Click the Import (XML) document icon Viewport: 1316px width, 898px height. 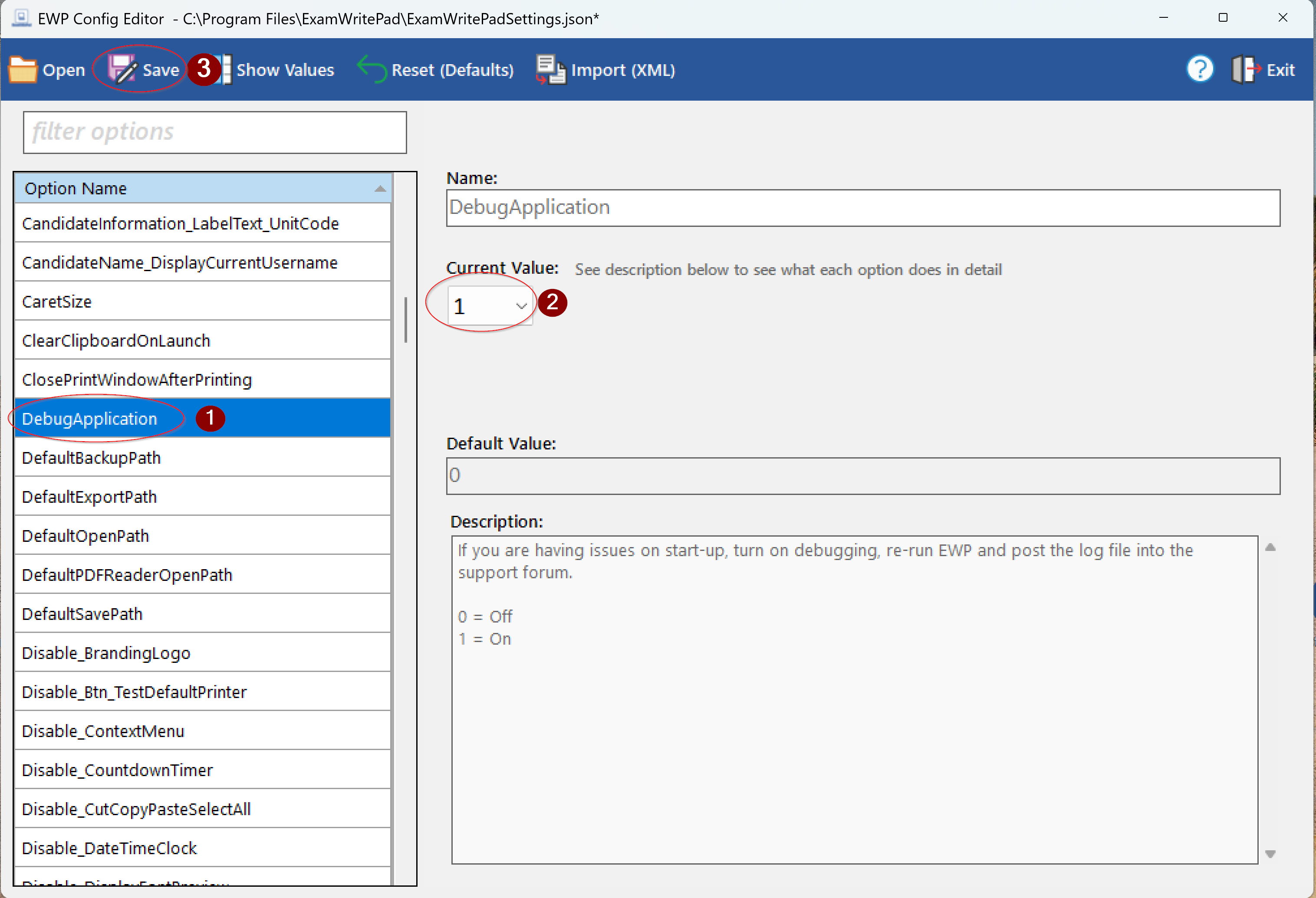[x=550, y=70]
